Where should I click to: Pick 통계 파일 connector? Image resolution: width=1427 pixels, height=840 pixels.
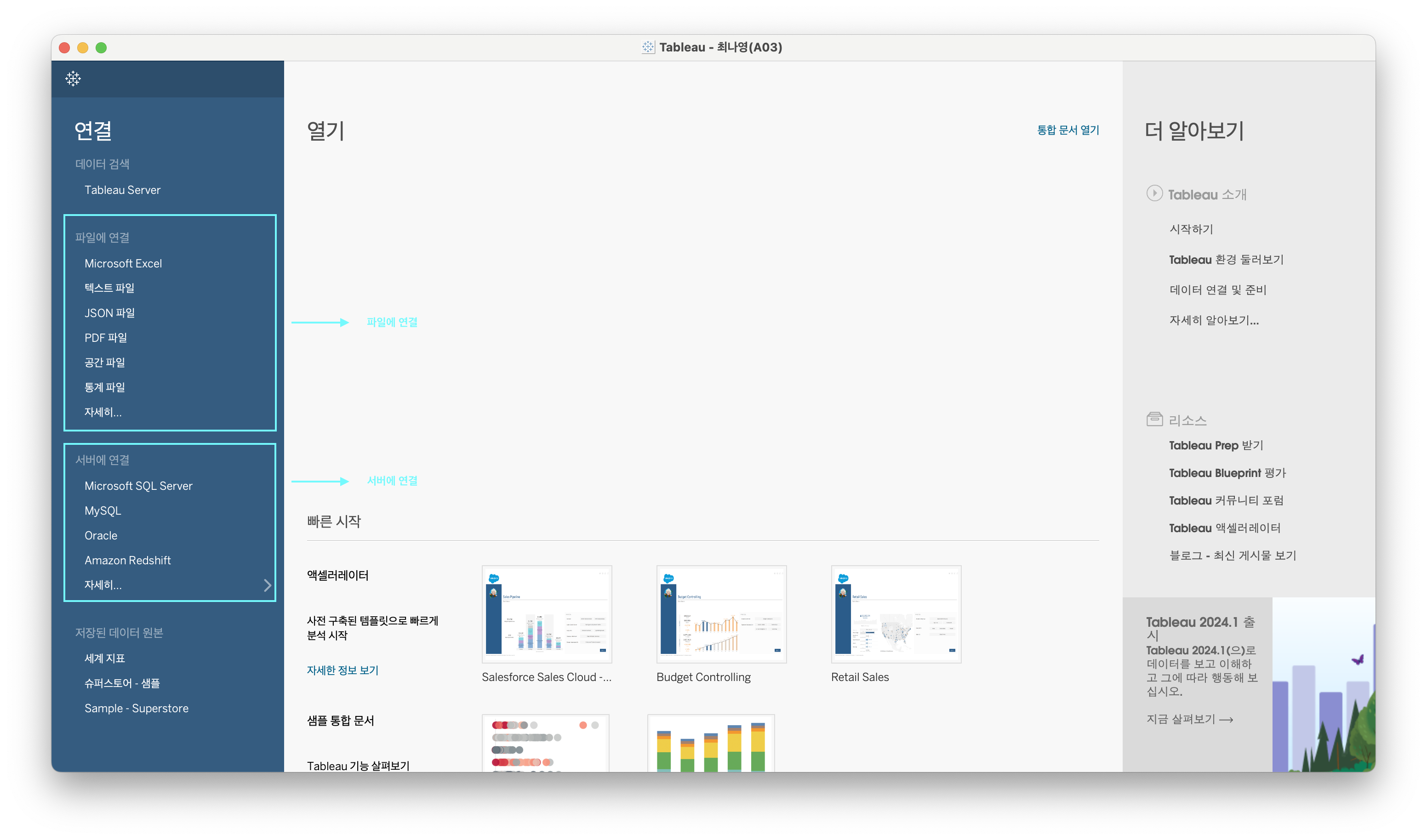point(105,388)
